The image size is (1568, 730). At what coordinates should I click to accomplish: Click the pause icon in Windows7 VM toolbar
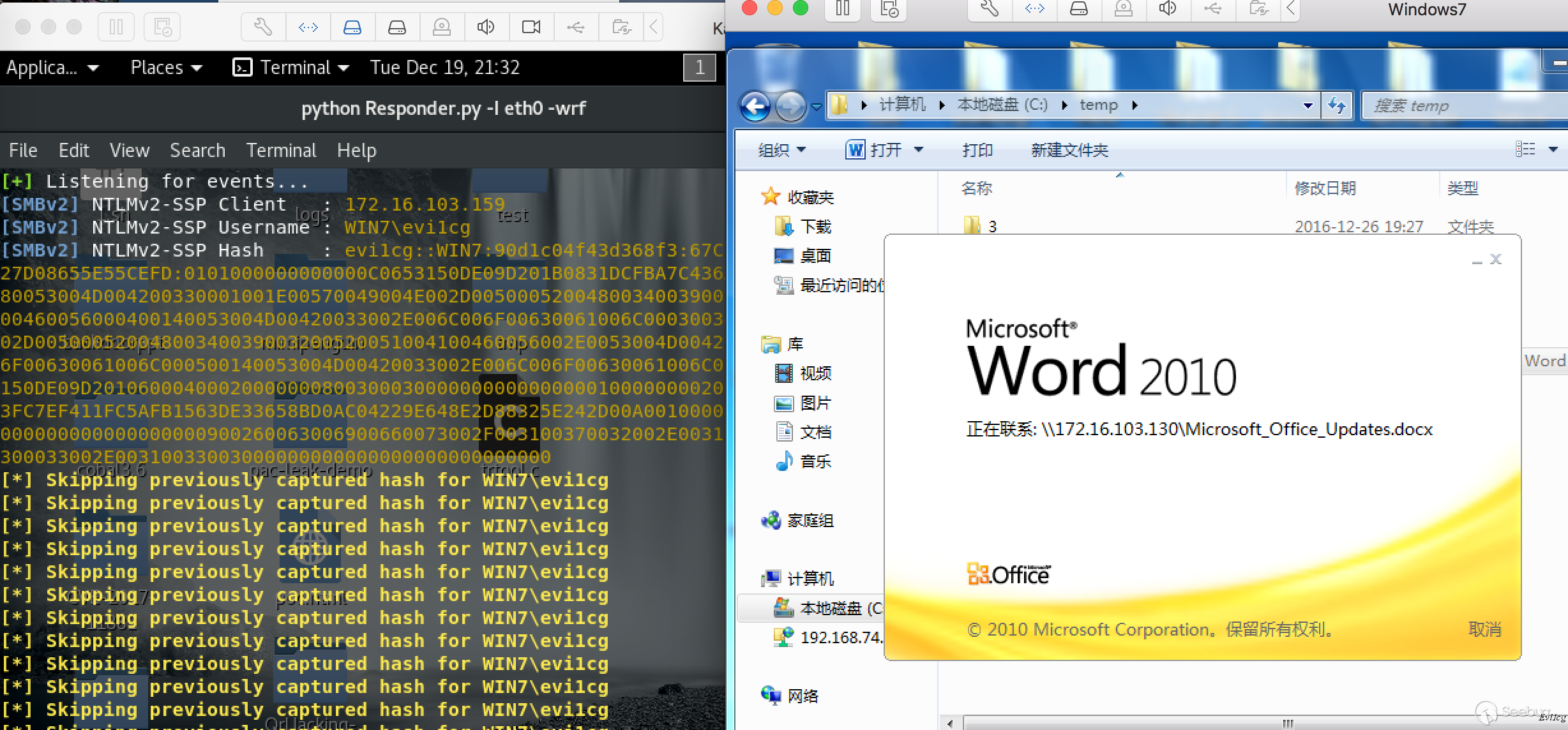click(x=843, y=9)
